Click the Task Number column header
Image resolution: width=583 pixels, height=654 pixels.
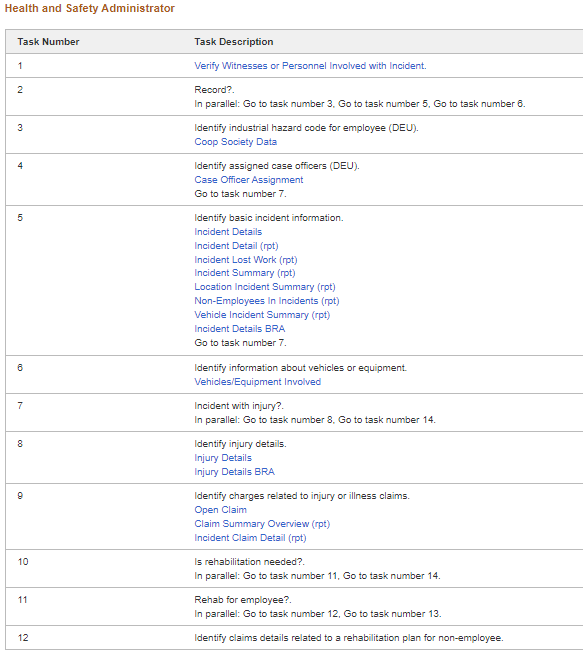48,42
